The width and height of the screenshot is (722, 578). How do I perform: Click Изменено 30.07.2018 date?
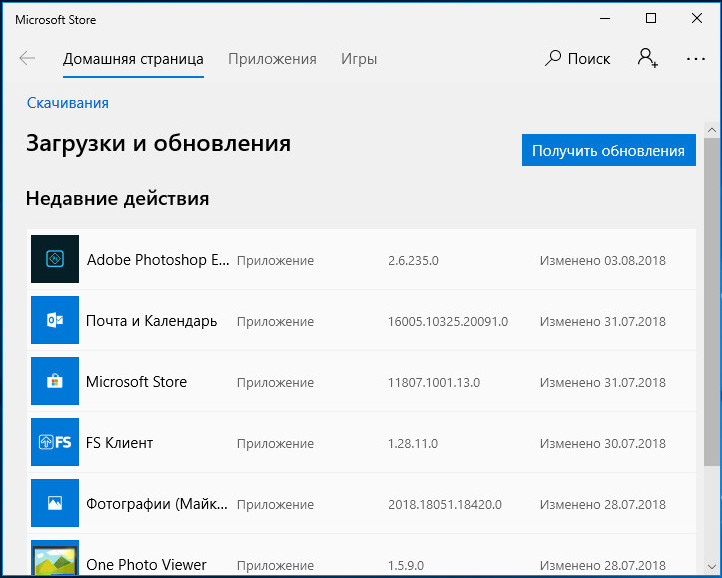click(x=603, y=444)
